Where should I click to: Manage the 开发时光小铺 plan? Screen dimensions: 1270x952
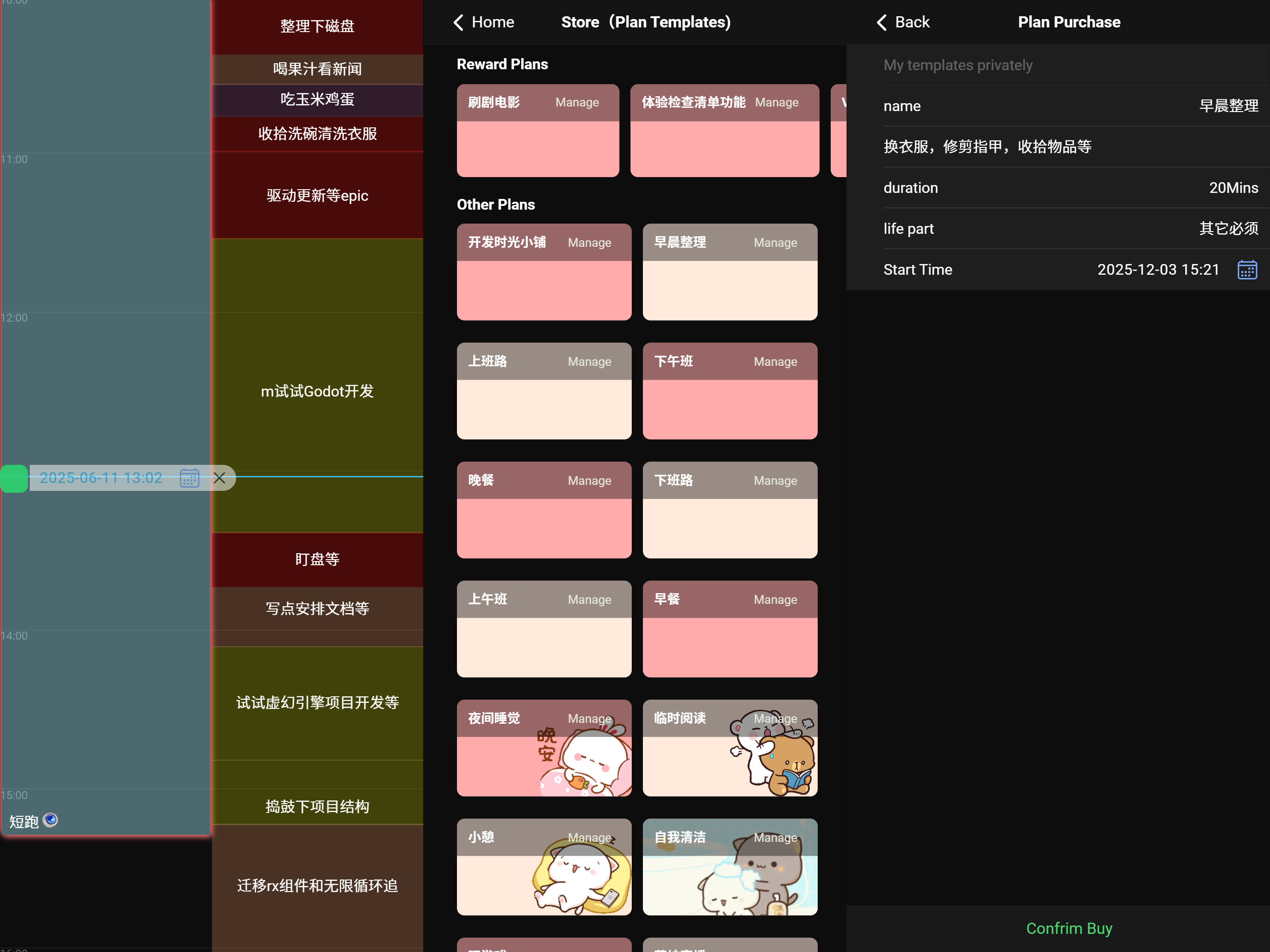click(589, 243)
